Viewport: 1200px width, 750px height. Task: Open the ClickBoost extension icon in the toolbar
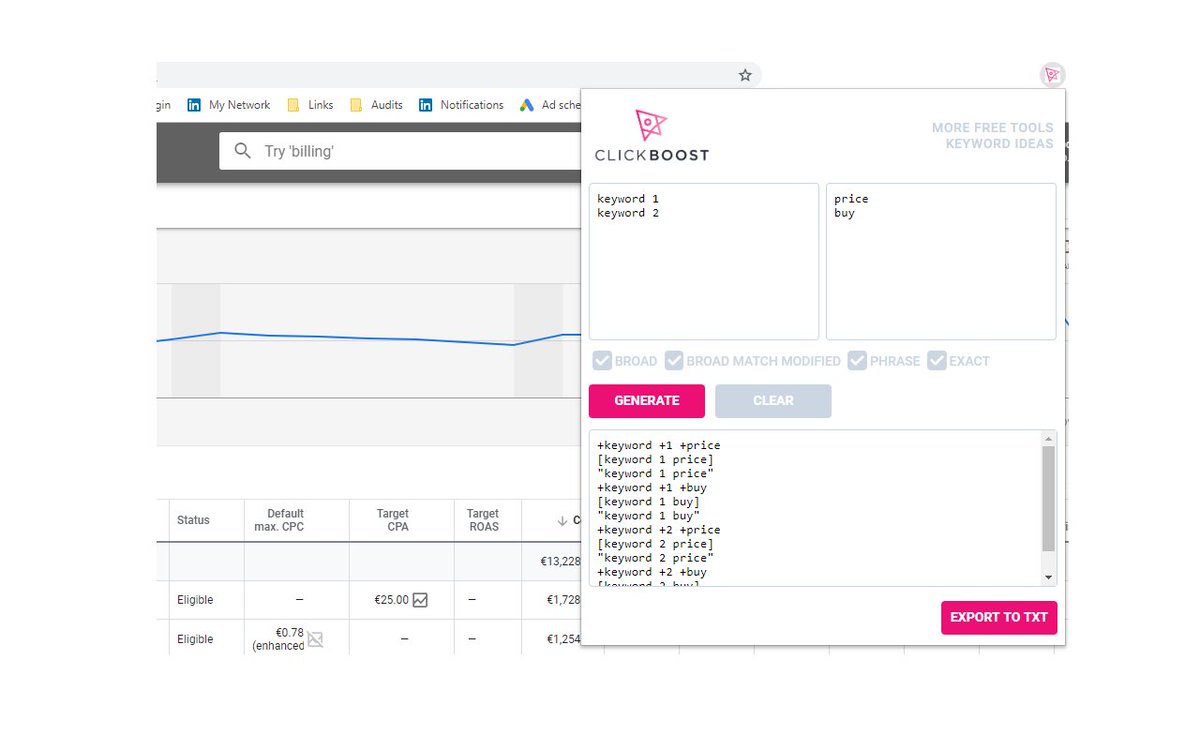[1051, 75]
